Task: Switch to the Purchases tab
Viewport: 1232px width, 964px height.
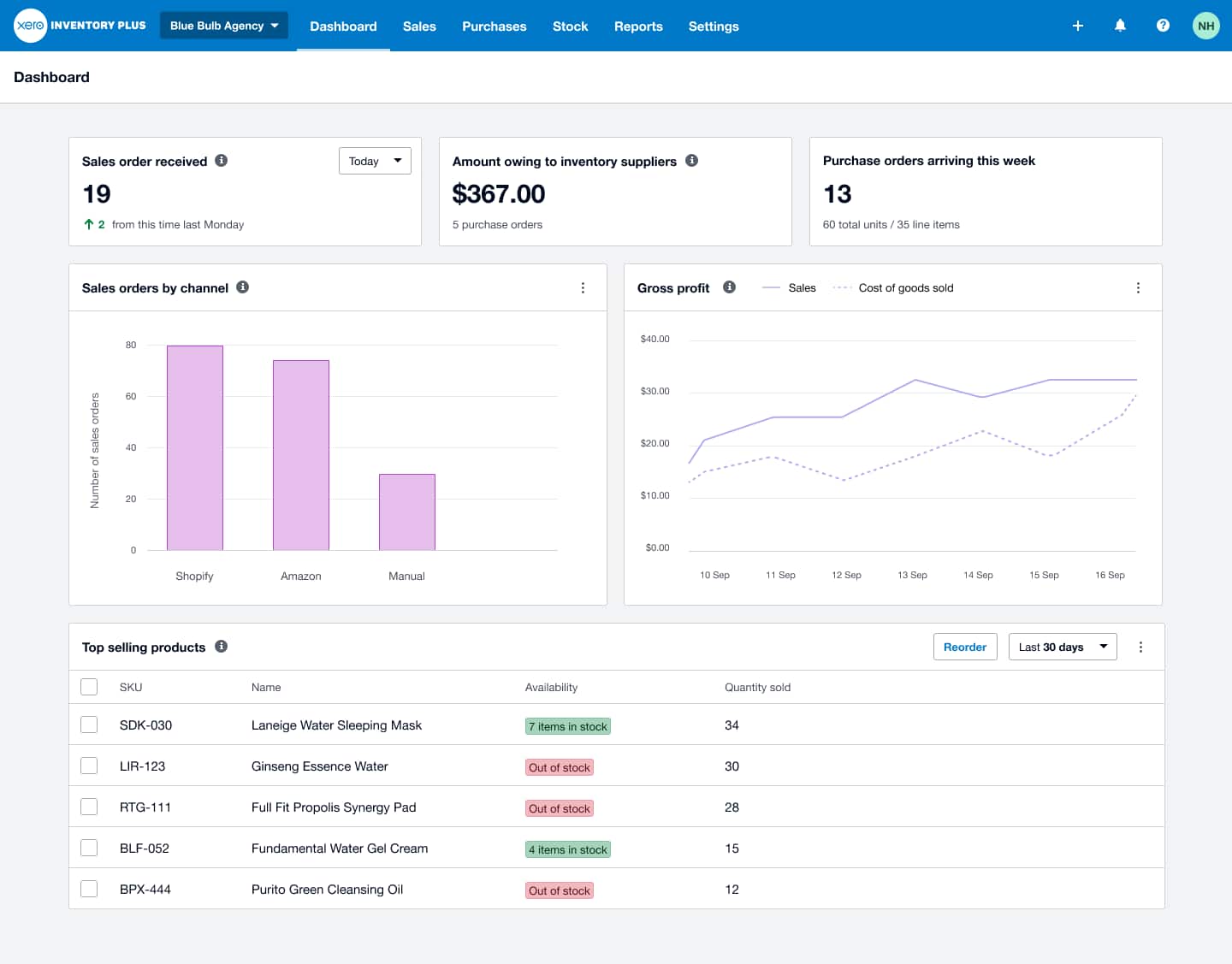Action: pyautogui.click(x=494, y=27)
